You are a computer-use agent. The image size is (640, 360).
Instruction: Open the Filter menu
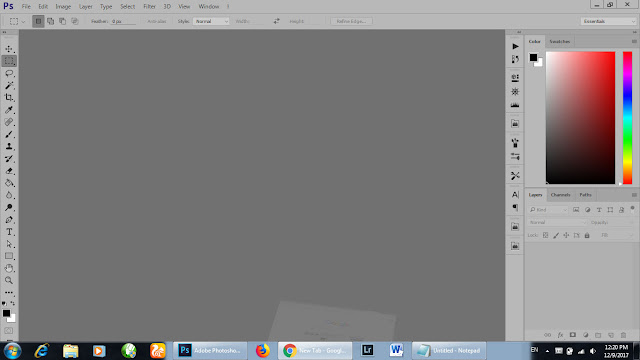pyautogui.click(x=149, y=7)
